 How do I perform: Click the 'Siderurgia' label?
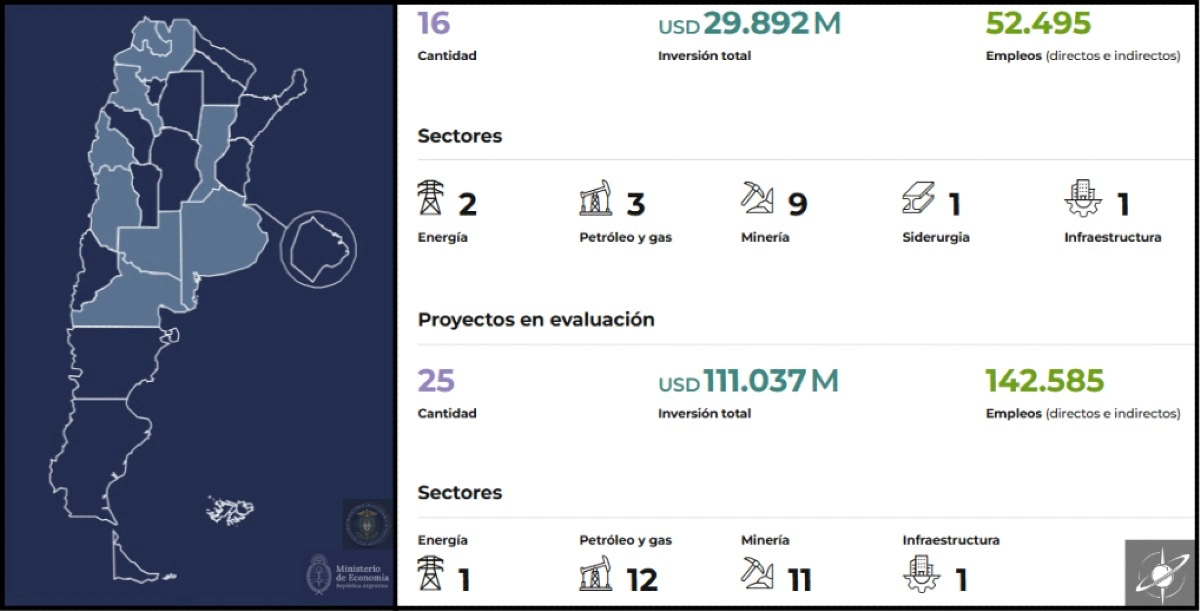(936, 238)
